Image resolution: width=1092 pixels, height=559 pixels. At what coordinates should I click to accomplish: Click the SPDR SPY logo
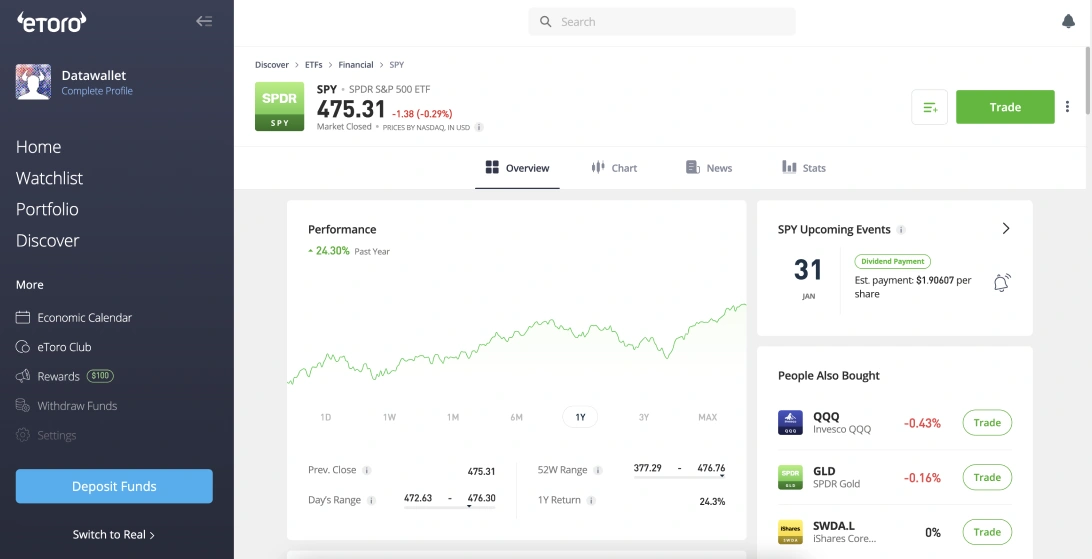(x=279, y=107)
